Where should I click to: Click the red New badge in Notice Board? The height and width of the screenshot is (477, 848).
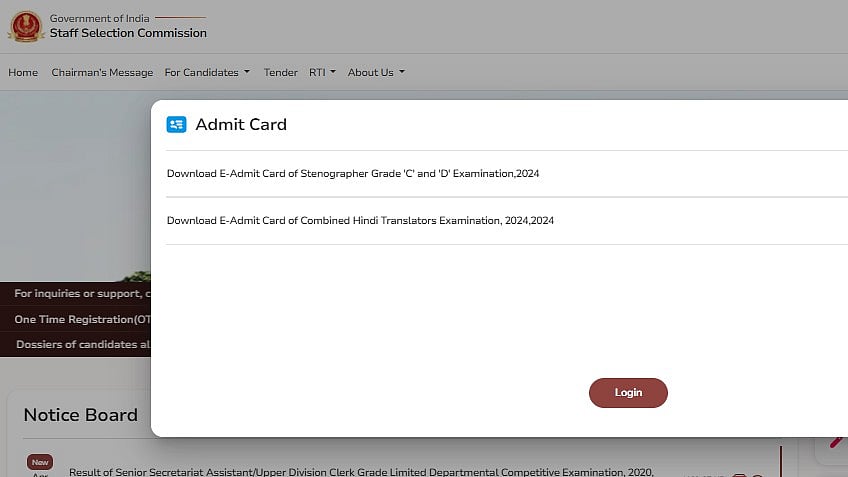click(40, 462)
